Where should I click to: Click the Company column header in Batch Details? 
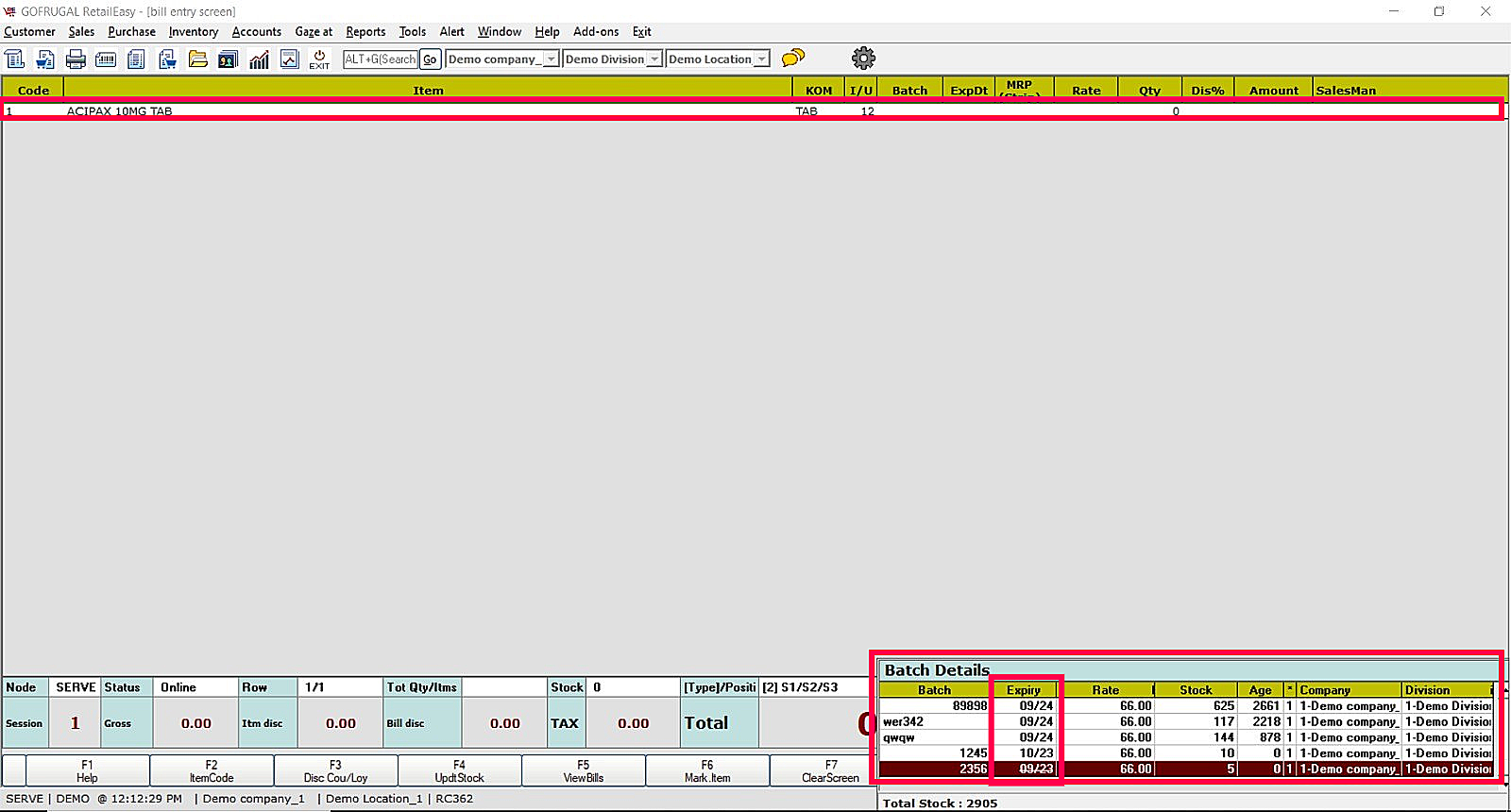point(1349,690)
